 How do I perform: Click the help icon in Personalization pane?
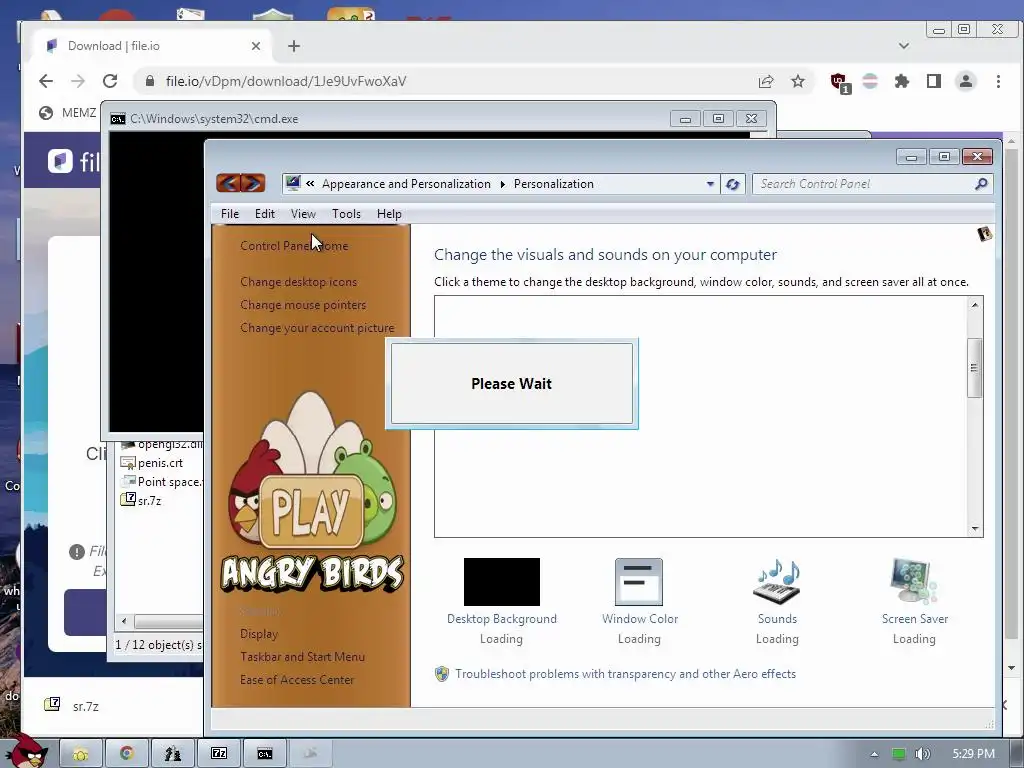[984, 234]
